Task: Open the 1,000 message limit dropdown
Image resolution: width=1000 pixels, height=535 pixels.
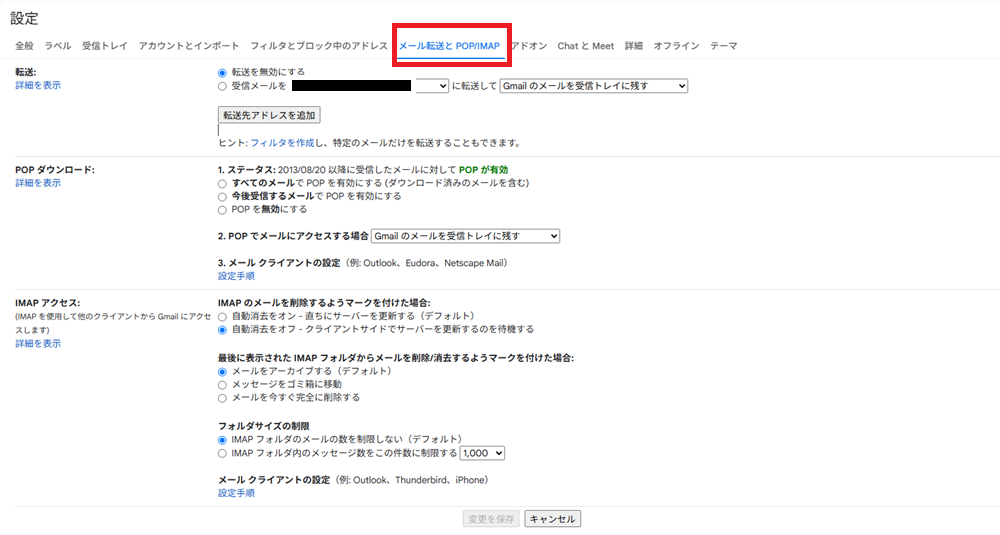Action: [x=483, y=453]
